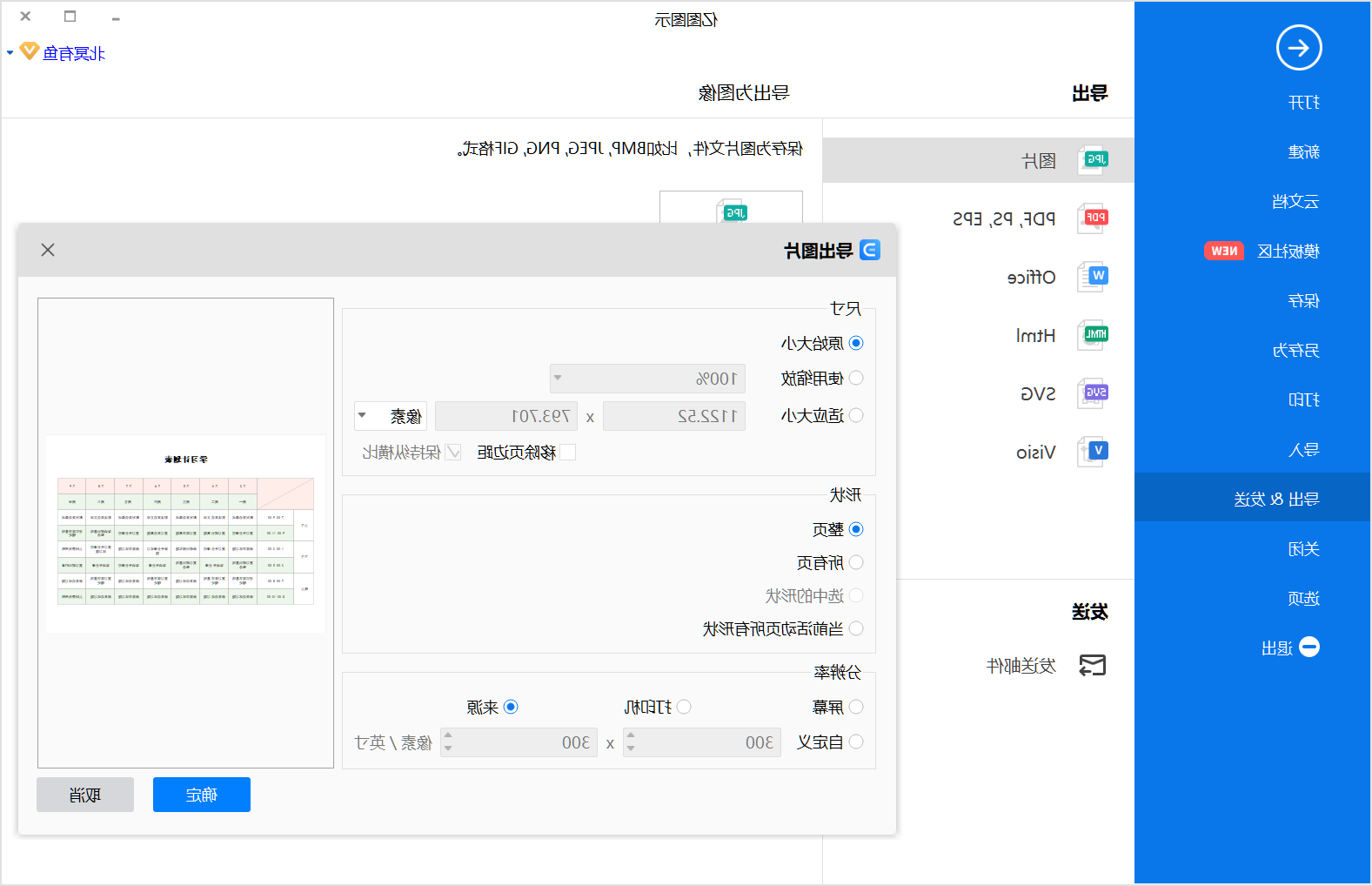
Task: Select the 来源 resolution radio button
Action: click(511, 707)
